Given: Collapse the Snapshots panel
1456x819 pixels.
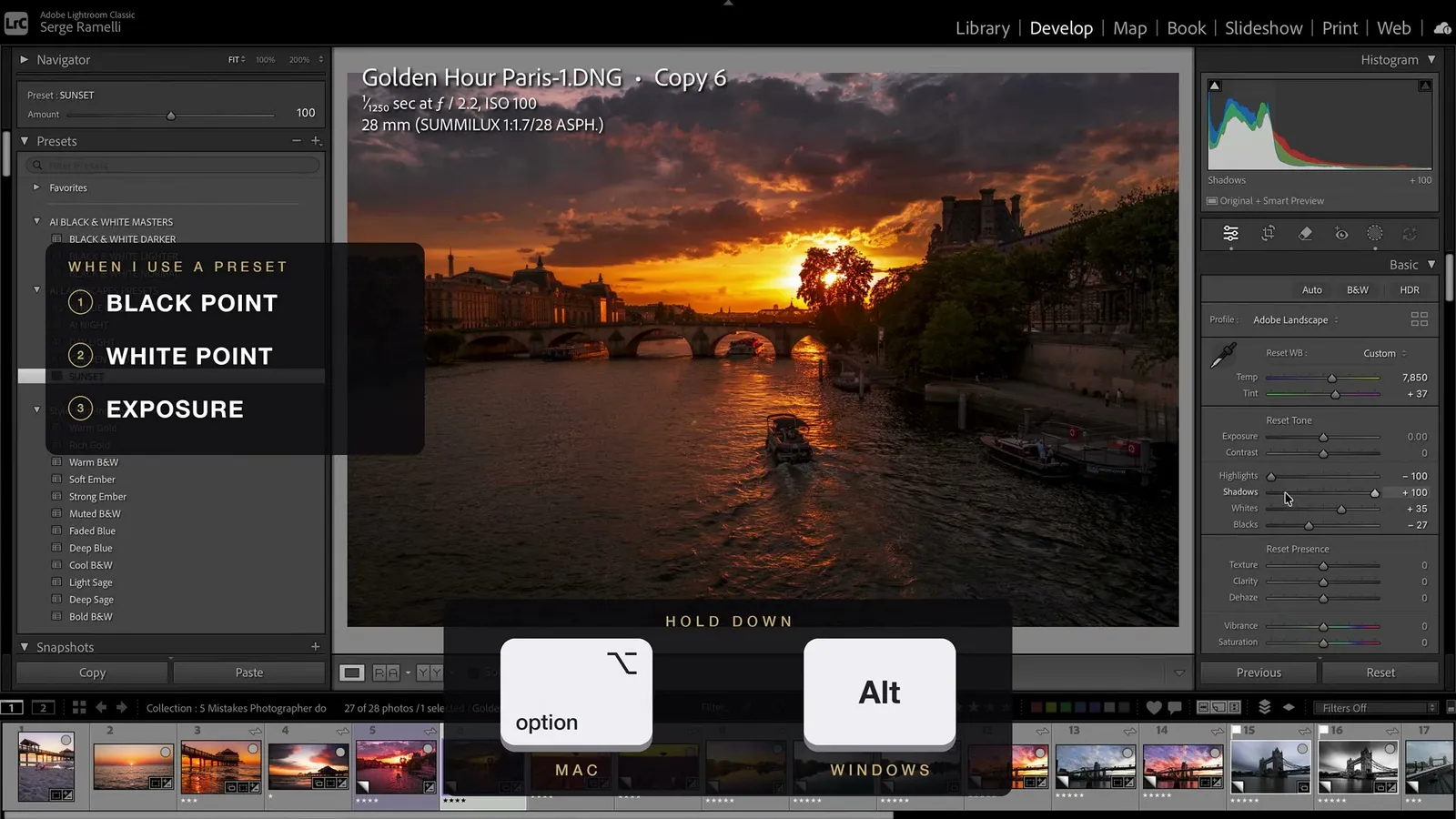Looking at the screenshot, I should [25, 647].
